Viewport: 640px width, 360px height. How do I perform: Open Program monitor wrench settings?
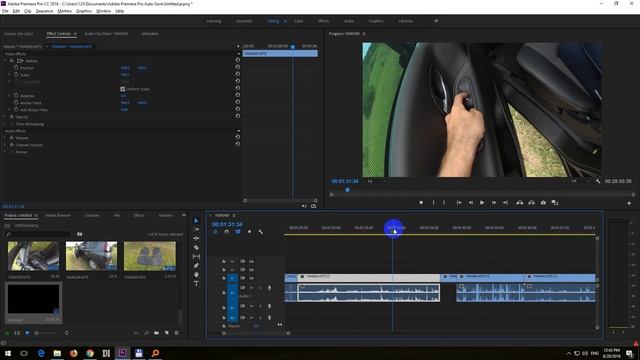tap(598, 181)
